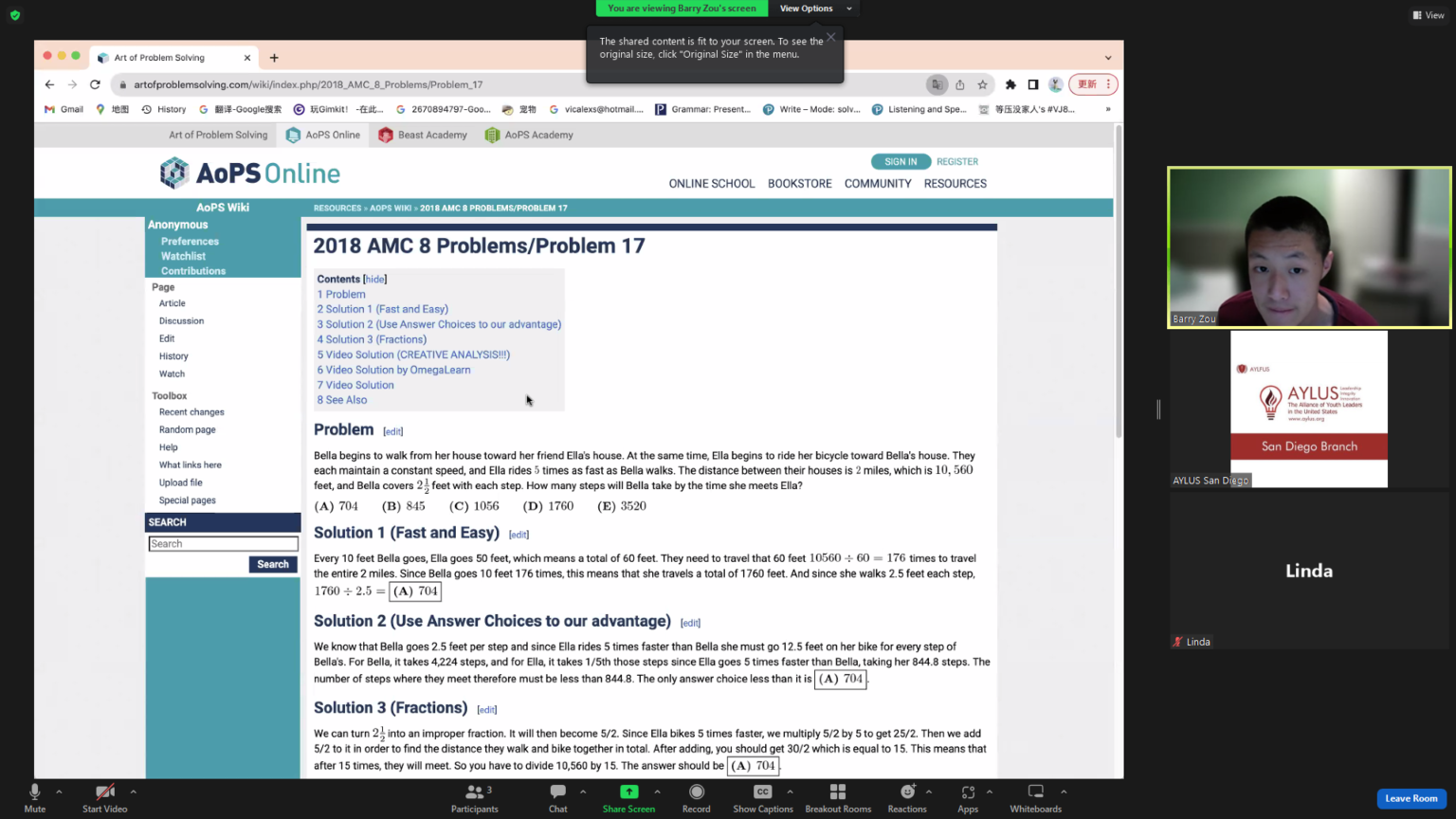Image resolution: width=1456 pixels, height=819 pixels.
Task: Open Discussion page in sidebar
Action: [181, 321]
